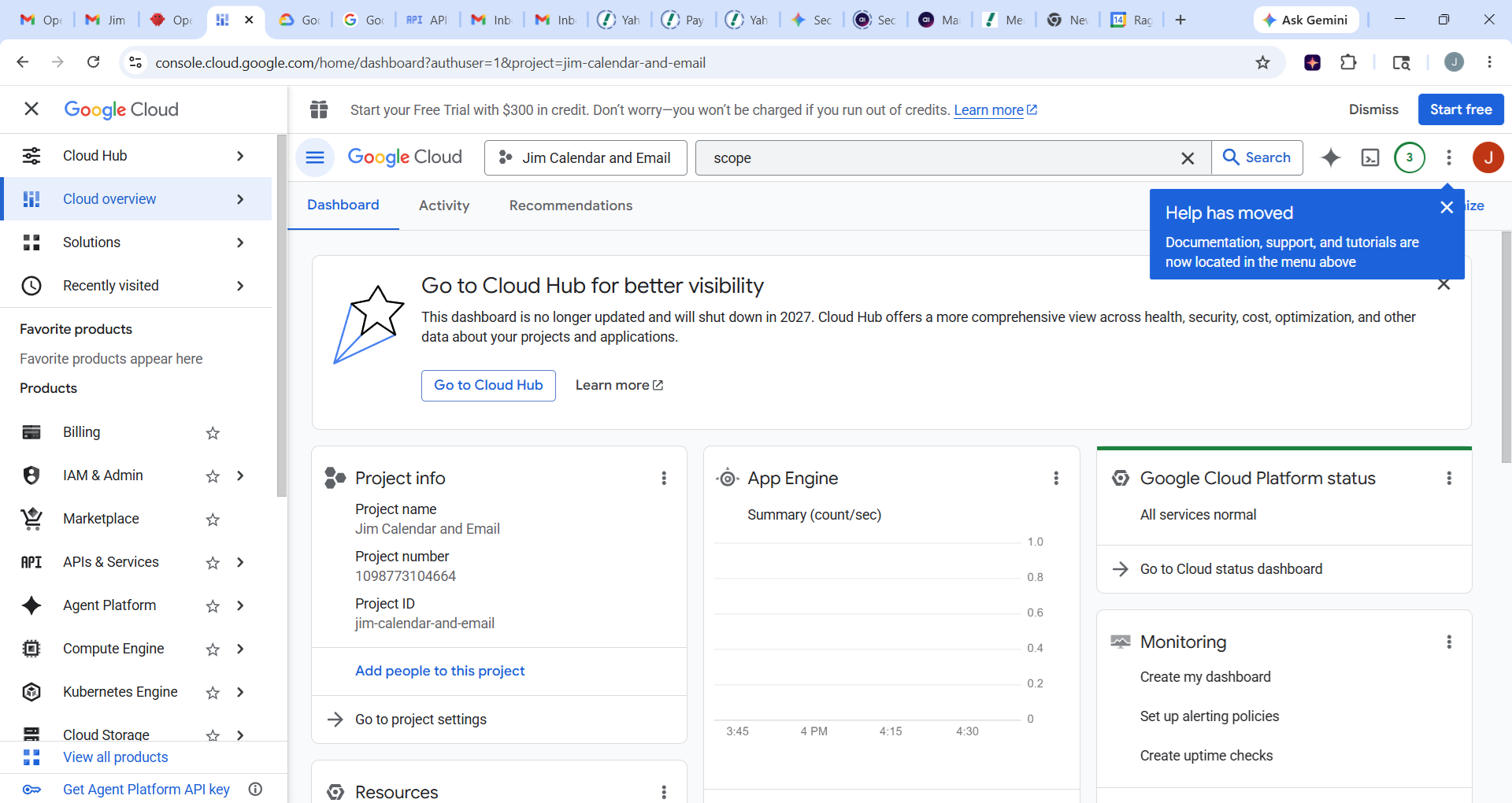Expand the Agent Platform submenu arrow

click(x=240, y=605)
